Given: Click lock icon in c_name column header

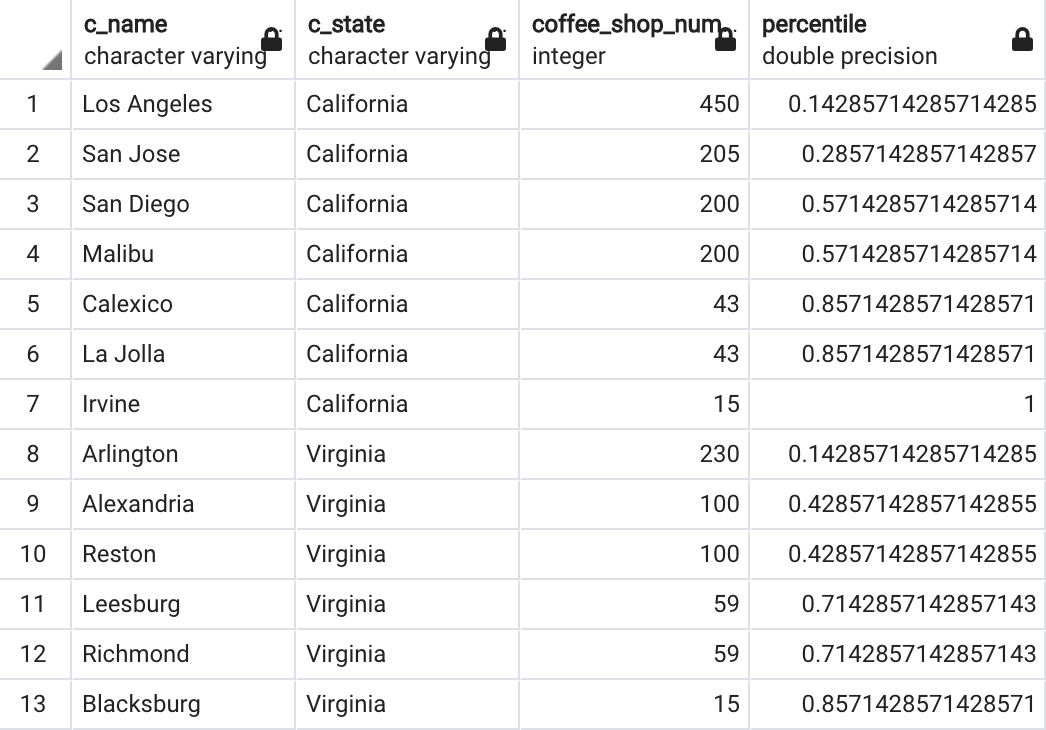Looking at the screenshot, I should [271, 39].
